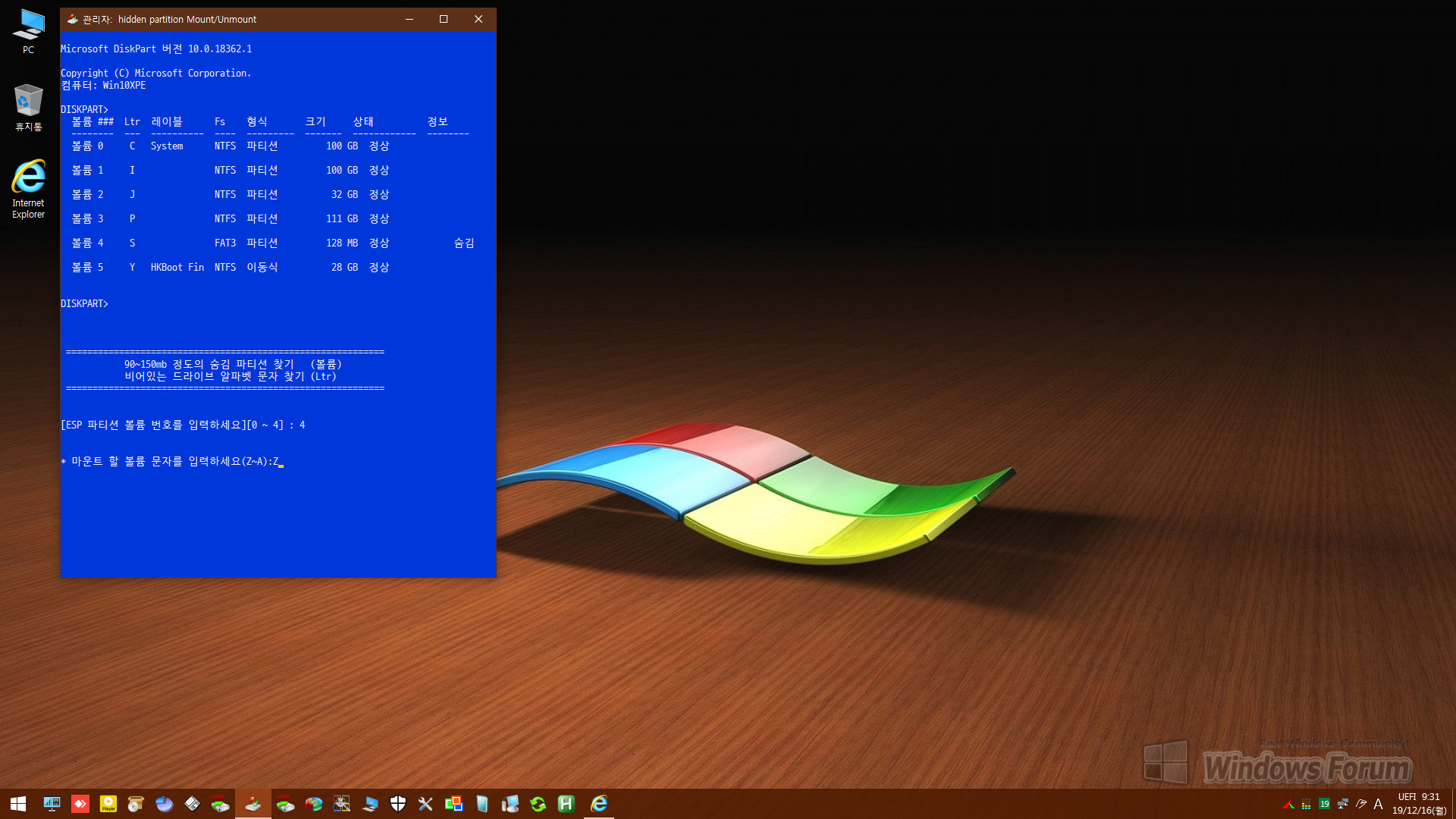
Task: Click the floppy disk taskbar icon
Action: coord(192,804)
